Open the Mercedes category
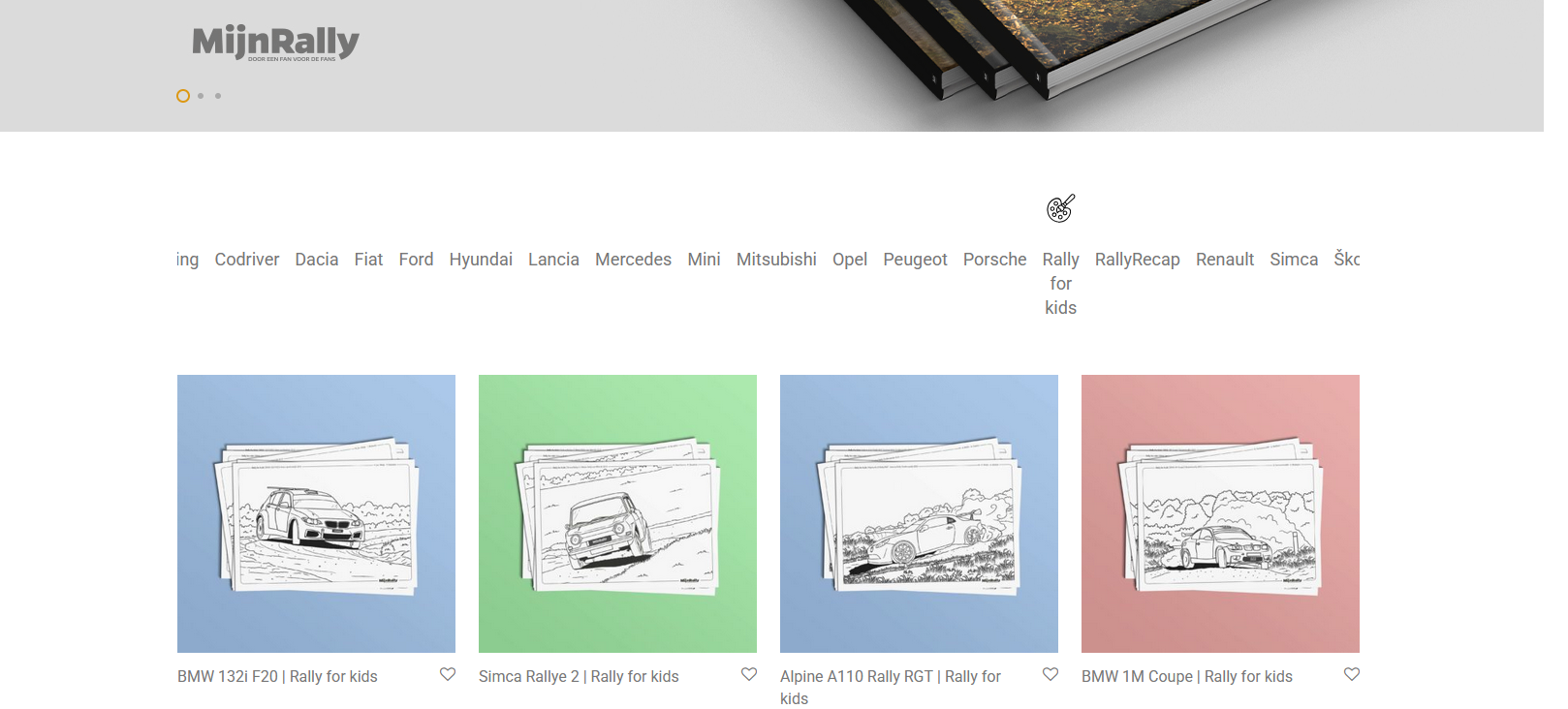This screenshot has height=709, width=1568. coord(633,260)
